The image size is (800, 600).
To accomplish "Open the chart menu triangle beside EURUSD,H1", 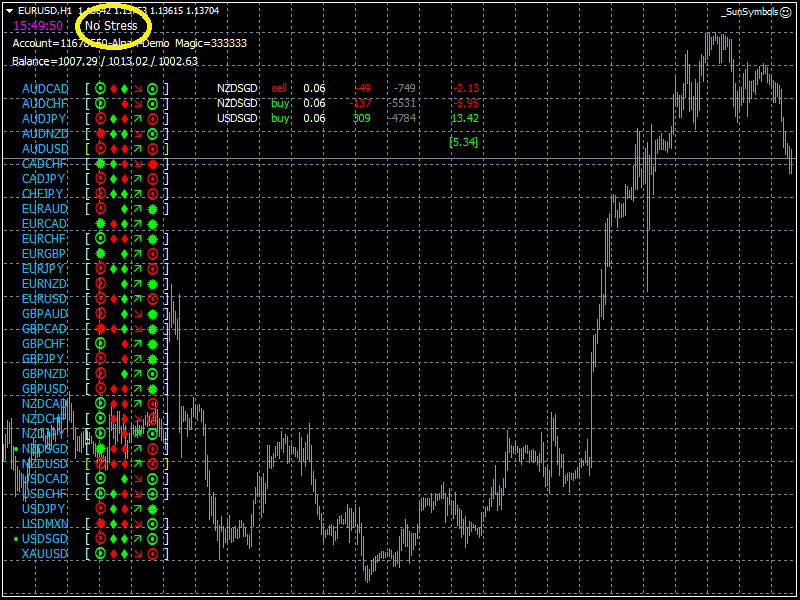I will tap(9, 11).
